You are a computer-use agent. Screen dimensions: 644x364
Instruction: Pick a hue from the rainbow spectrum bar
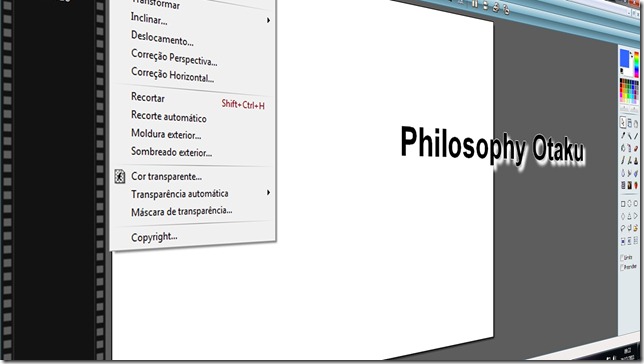click(x=636, y=65)
